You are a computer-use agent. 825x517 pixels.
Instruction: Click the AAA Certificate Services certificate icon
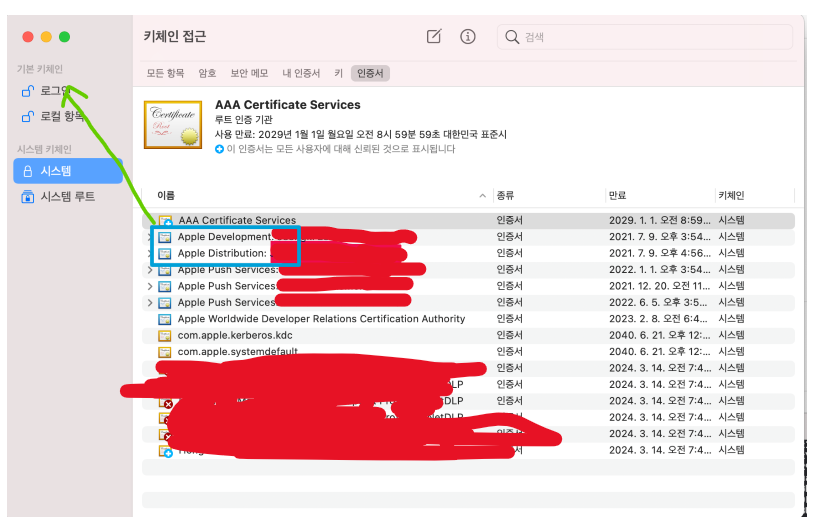click(x=166, y=221)
